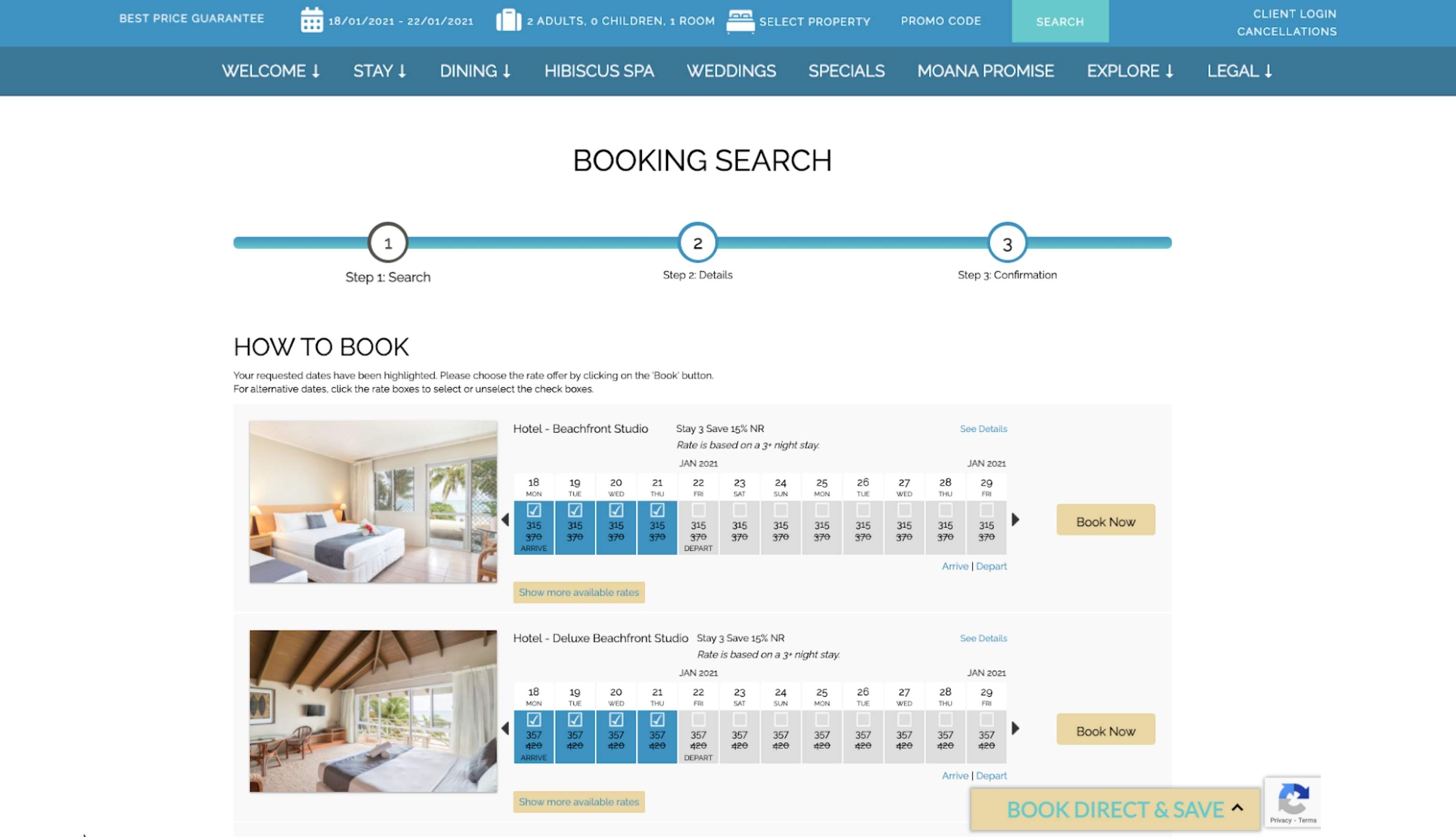Click previous-dates arrow for Deluxe Beachfront Studio

pos(505,729)
